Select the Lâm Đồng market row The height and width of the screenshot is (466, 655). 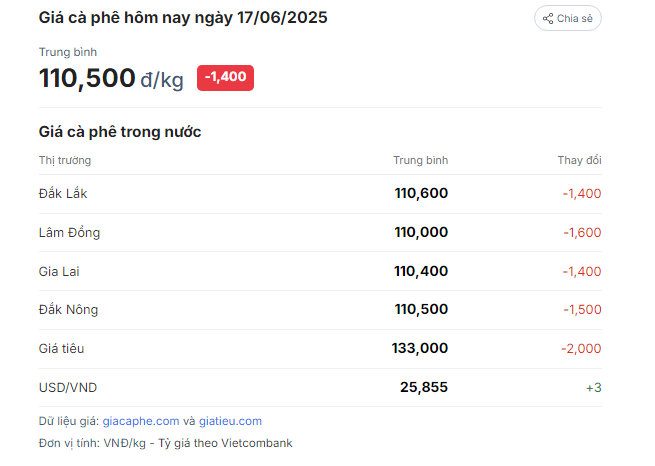pyautogui.click(x=320, y=233)
